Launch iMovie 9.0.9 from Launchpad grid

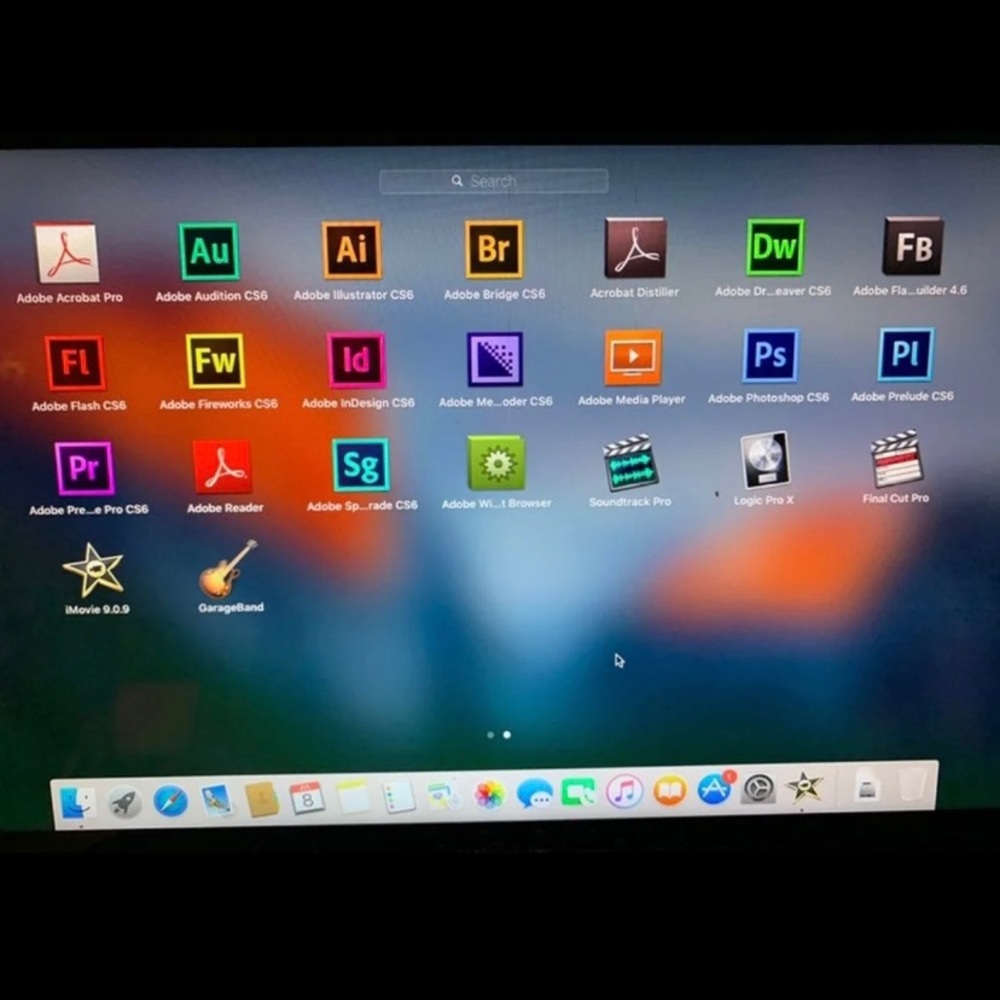[93, 570]
